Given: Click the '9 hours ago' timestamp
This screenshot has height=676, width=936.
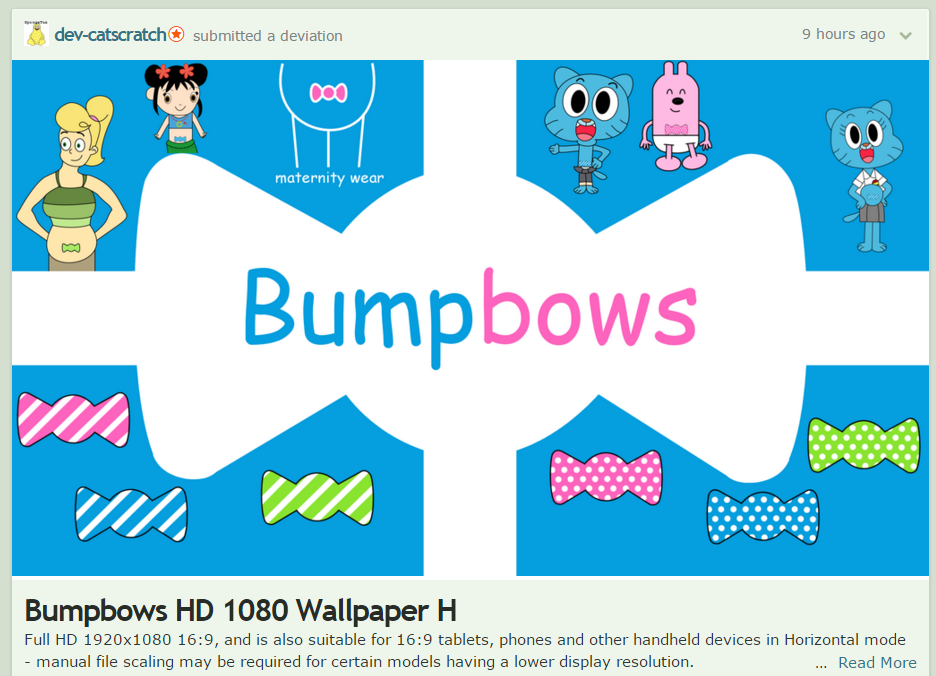Looking at the screenshot, I should click(843, 34).
